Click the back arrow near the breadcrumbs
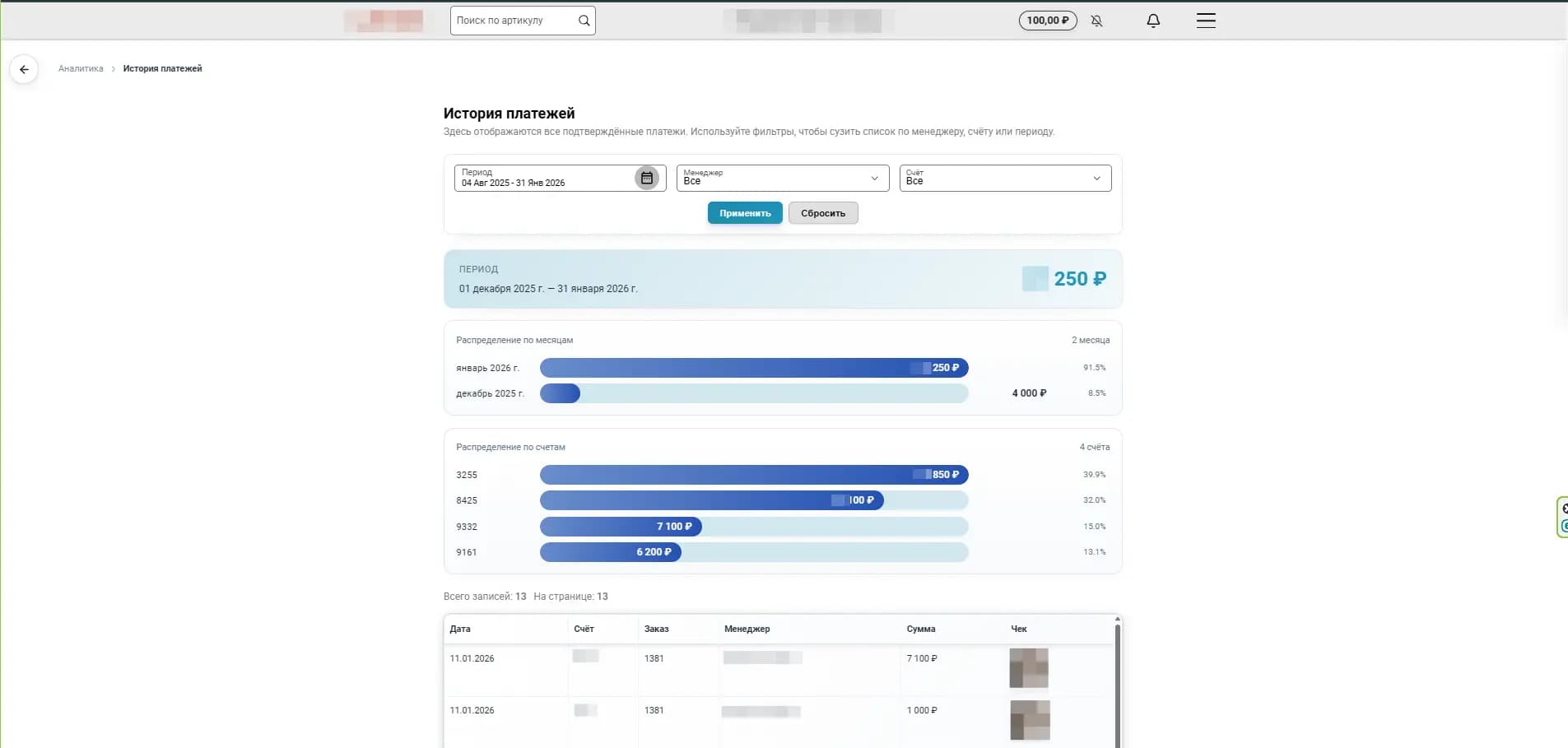 [24, 69]
